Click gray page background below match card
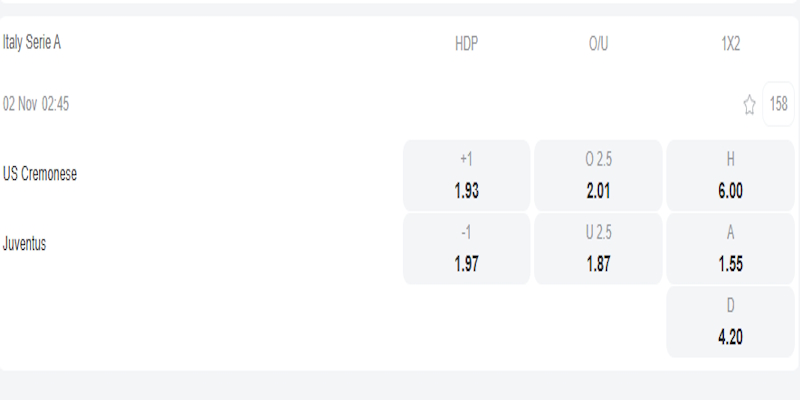The image size is (800, 400). tap(400, 386)
